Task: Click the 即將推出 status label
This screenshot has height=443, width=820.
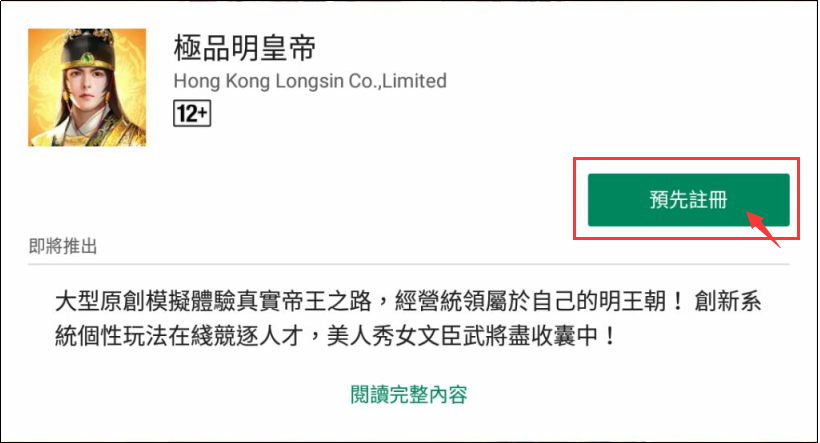Action: 63,246
